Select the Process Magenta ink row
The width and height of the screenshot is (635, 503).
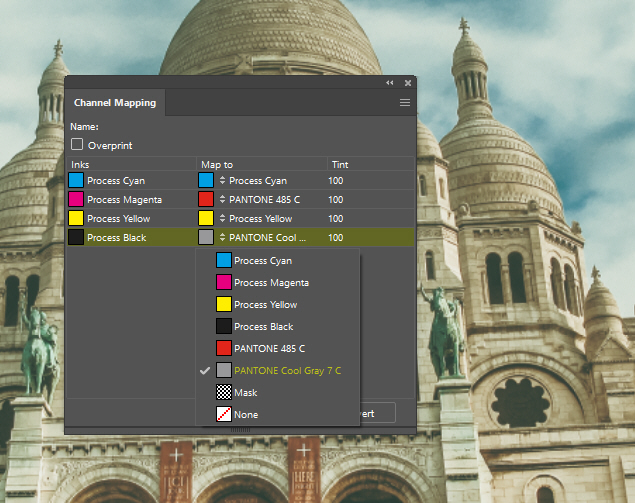point(241,199)
